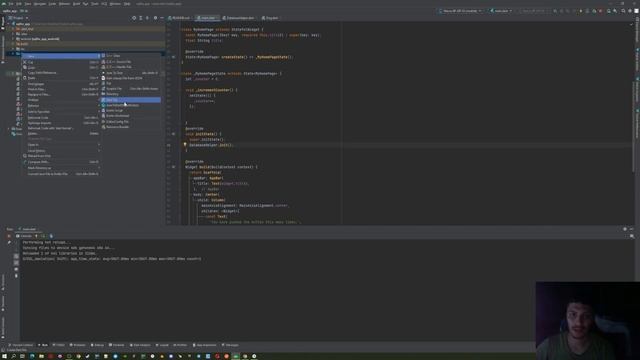The width and height of the screenshot is (640, 360).
Task: Open File menu in menu bar
Action: click(x=11, y=4)
